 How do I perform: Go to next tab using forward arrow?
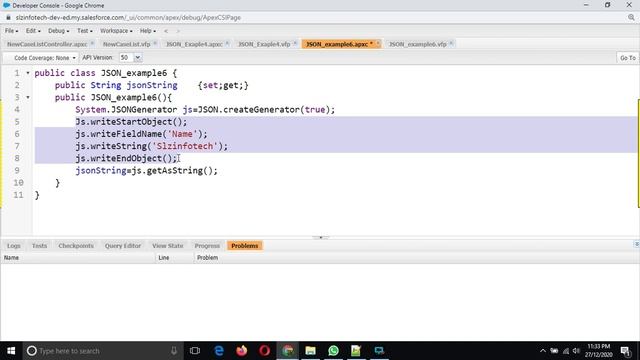tap(178, 31)
